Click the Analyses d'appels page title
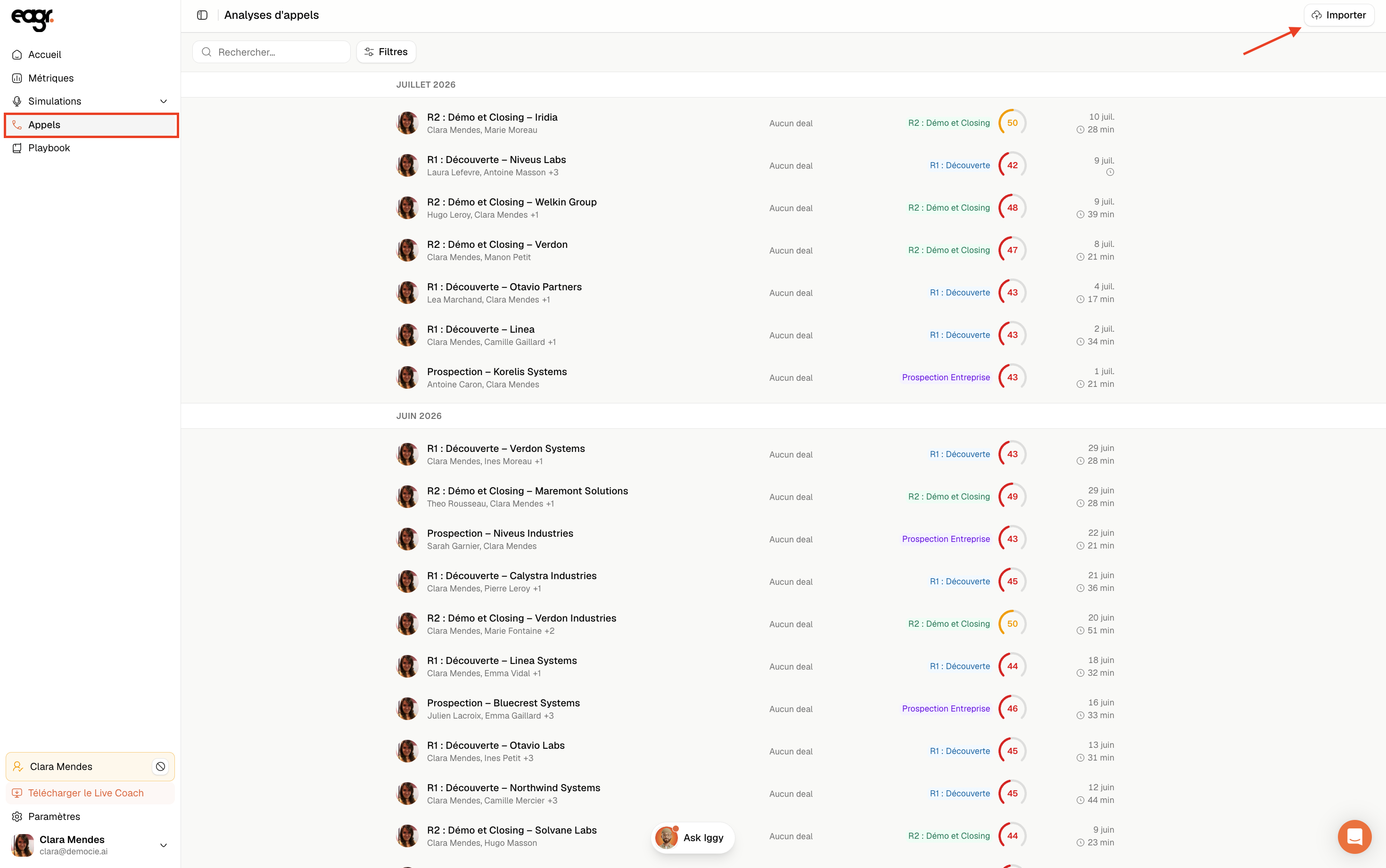Image resolution: width=1386 pixels, height=868 pixels. (272, 15)
